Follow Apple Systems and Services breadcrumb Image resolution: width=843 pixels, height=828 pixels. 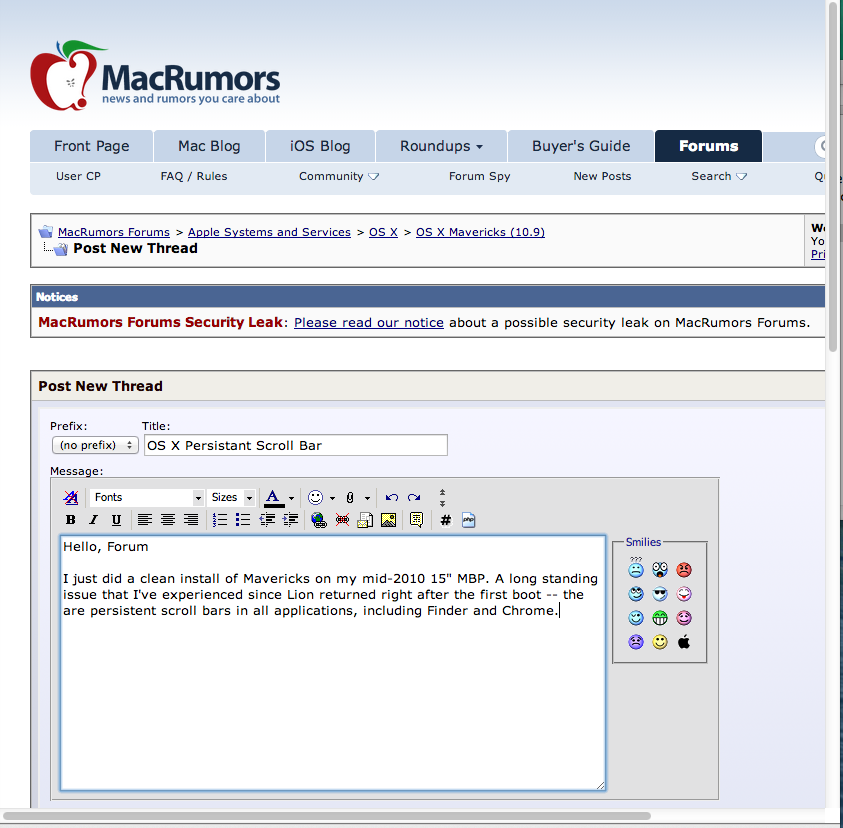(269, 232)
